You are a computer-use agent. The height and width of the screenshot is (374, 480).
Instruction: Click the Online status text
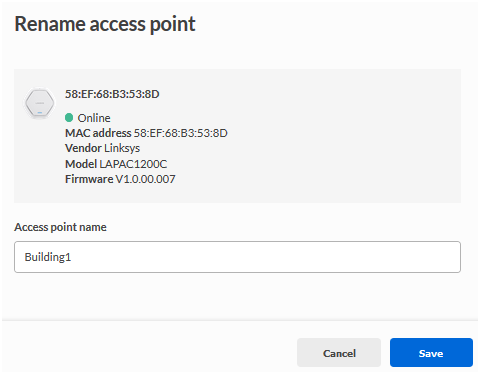(x=94, y=118)
